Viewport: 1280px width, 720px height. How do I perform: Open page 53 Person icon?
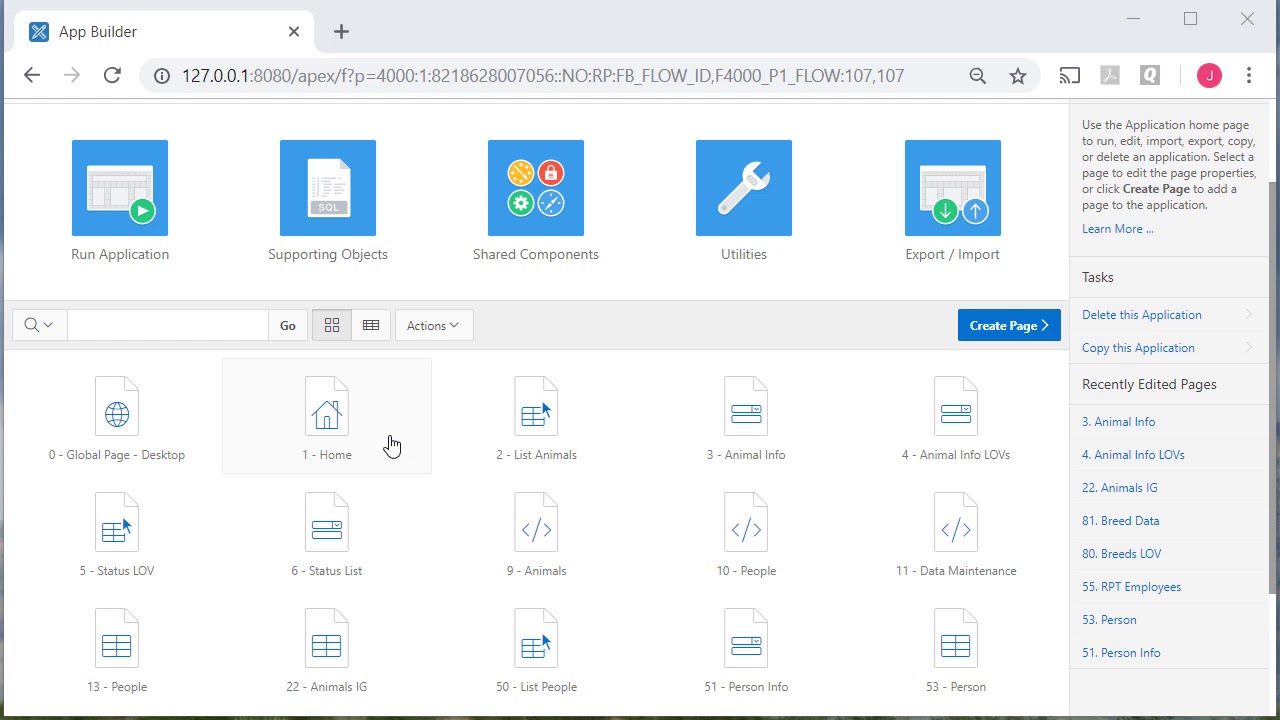pyautogui.click(x=956, y=638)
